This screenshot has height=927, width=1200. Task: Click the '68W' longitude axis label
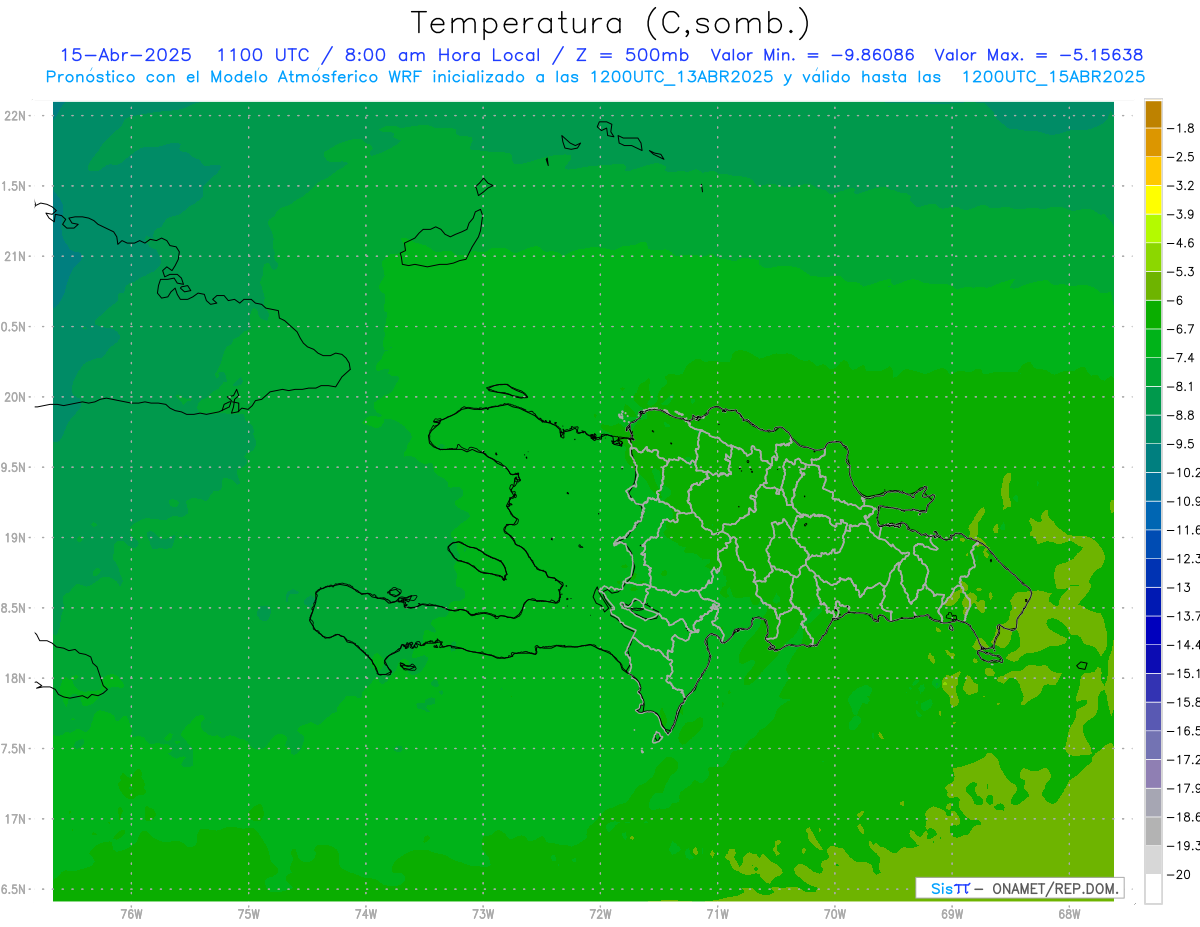[1069, 914]
